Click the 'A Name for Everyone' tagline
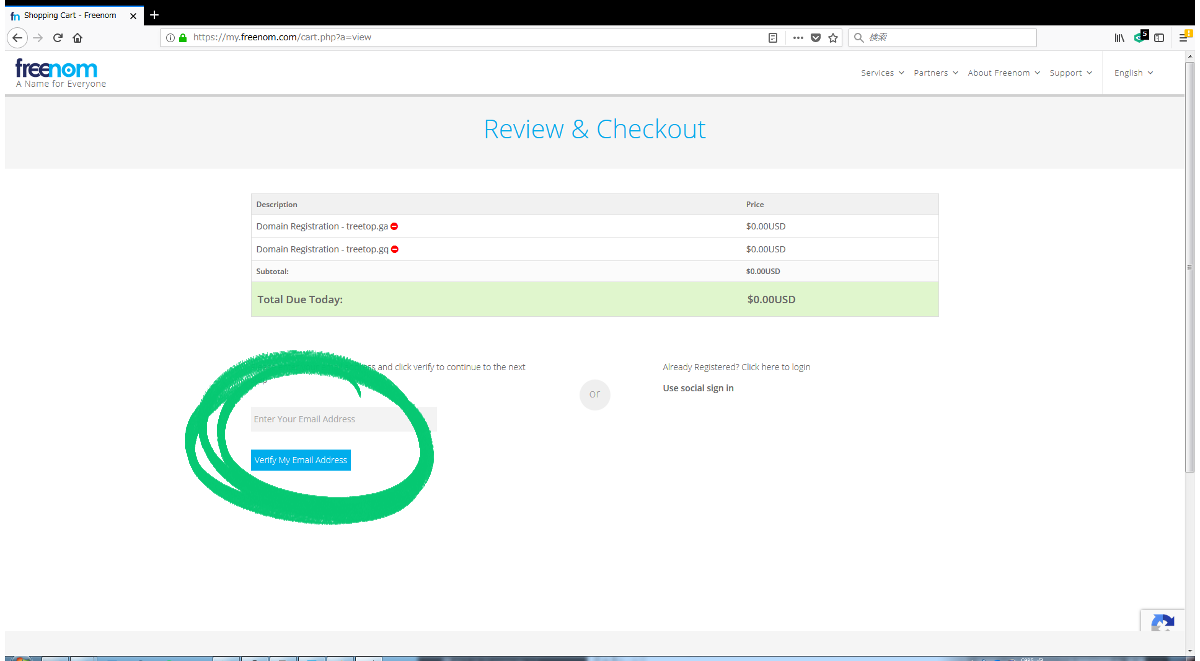Viewport: 1200px width, 661px height. pyautogui.click(x=61, y=84)
